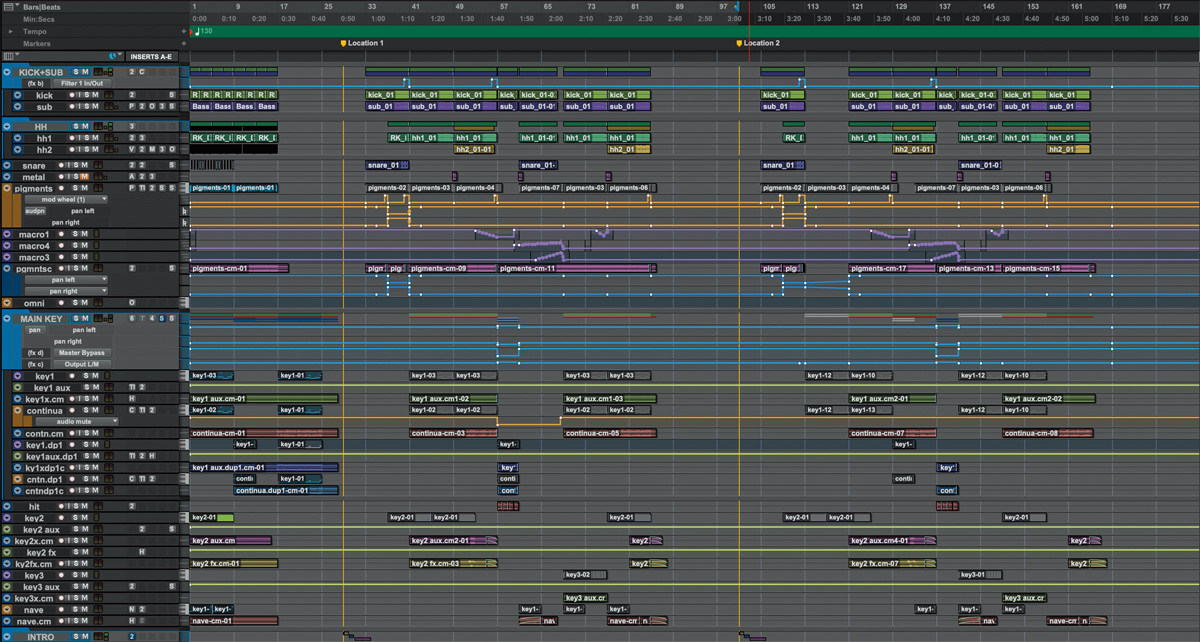Open the 'mod wheel (1)' lane selector

(x=67, y=199)
